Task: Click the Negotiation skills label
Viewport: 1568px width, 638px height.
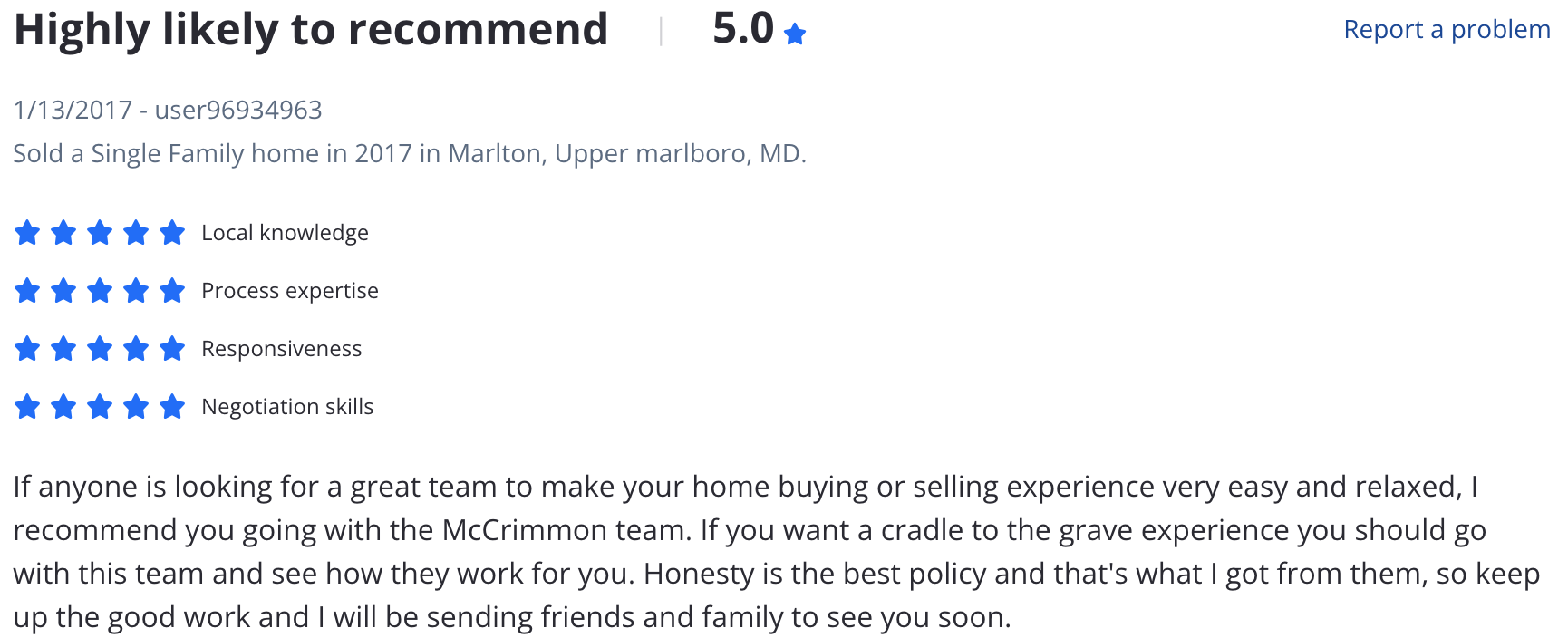Action: coord(287,407)
